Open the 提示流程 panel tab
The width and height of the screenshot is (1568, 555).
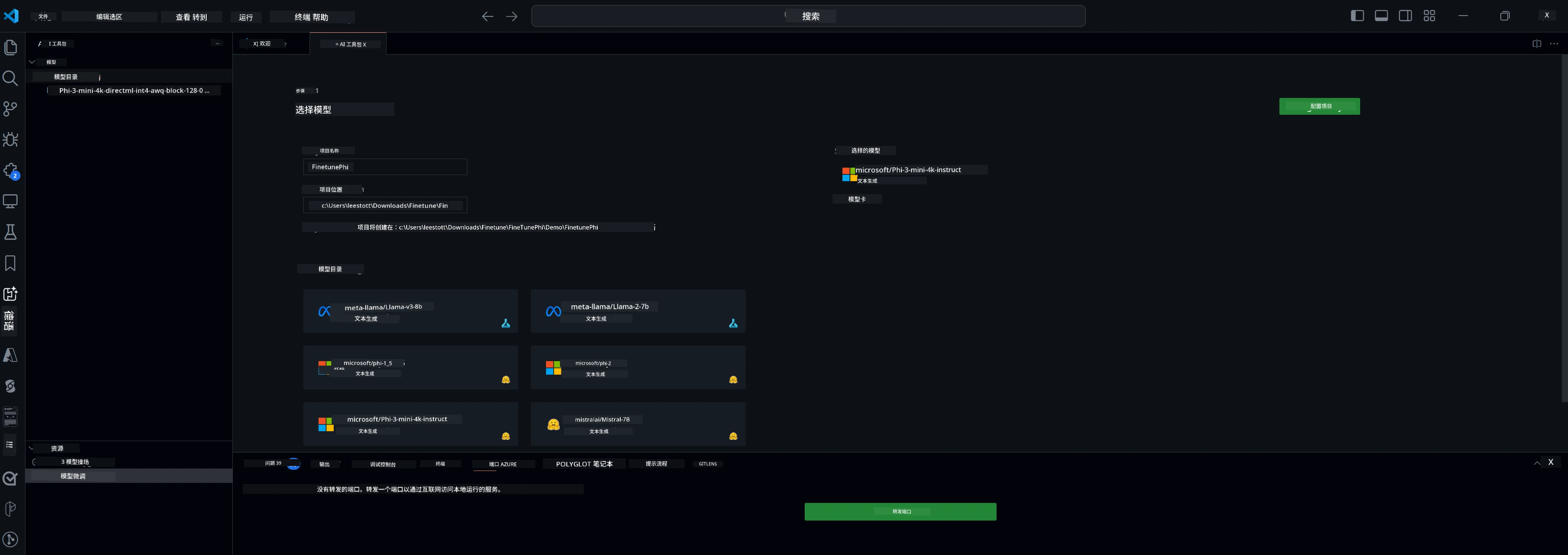tap(656, 464)
